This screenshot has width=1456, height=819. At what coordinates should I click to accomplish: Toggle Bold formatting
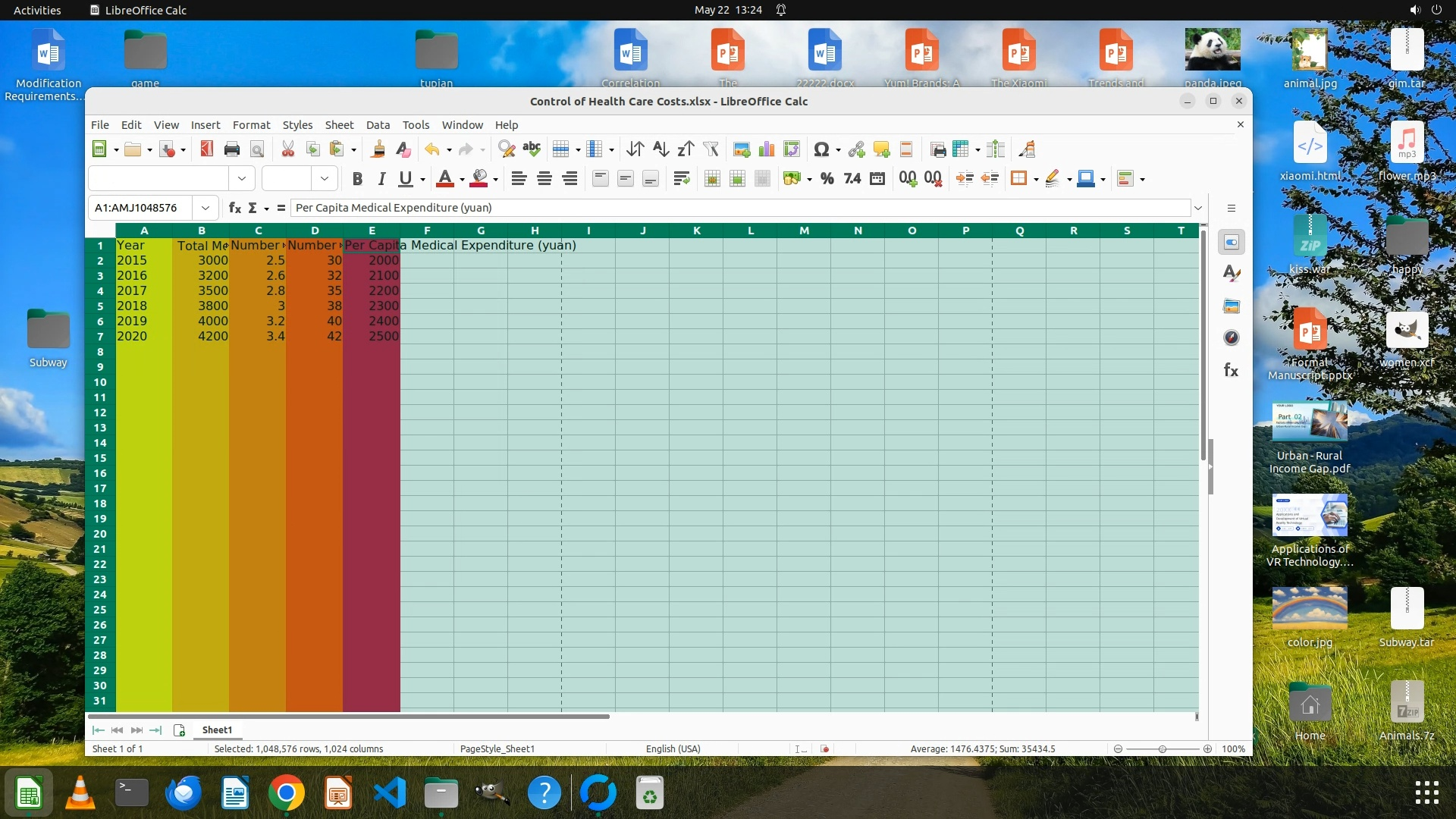coord(357,179)
